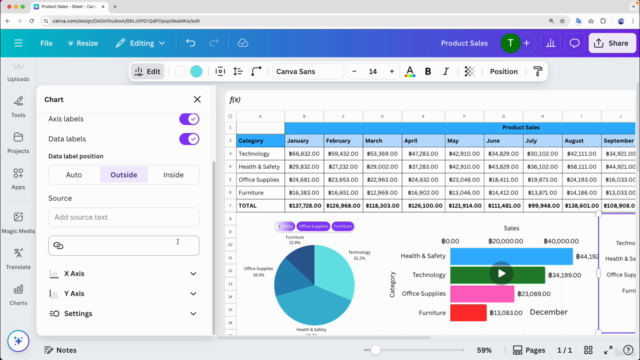Close the Chart panel
The image size is (640, 360).
point(197,99)
